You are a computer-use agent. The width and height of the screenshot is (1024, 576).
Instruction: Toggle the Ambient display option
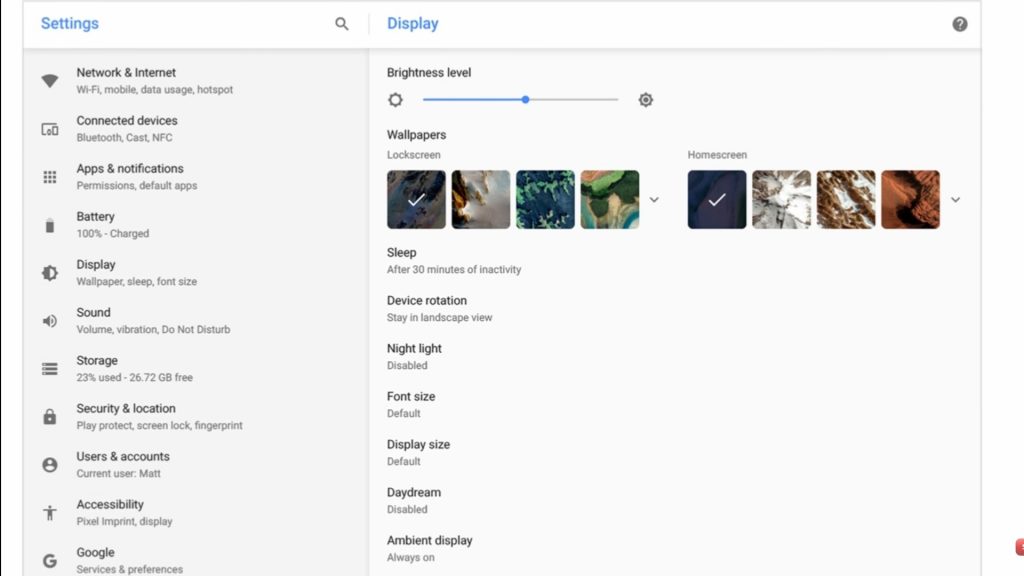(429, 548)
